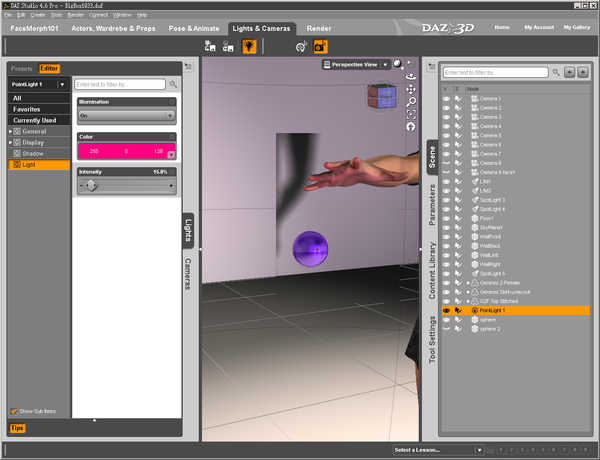600x460 pixels.
Task: Open the Select a Lesson dropdown
Action: [x=438, y=450]
